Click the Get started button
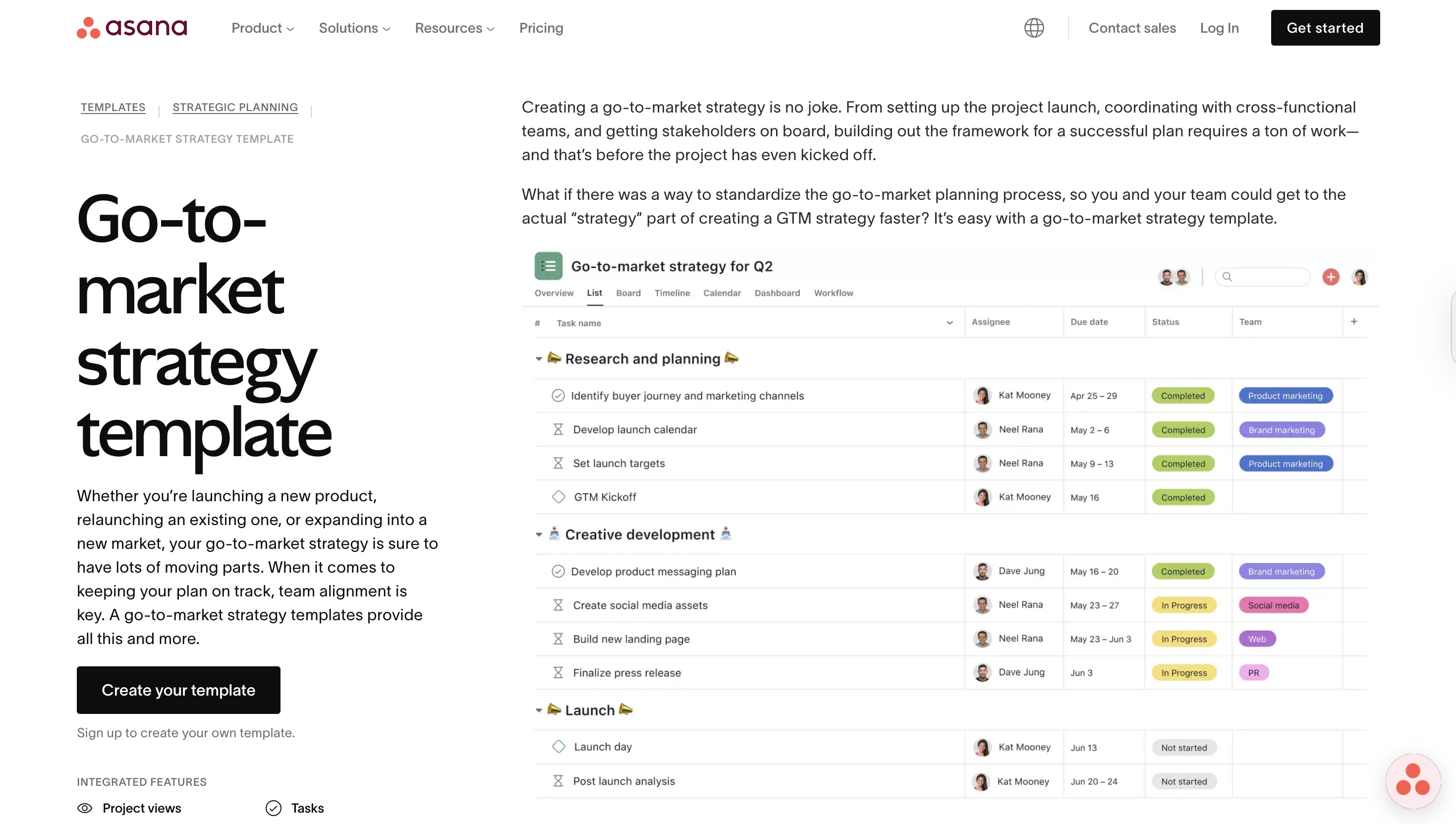 (1325, 28)
